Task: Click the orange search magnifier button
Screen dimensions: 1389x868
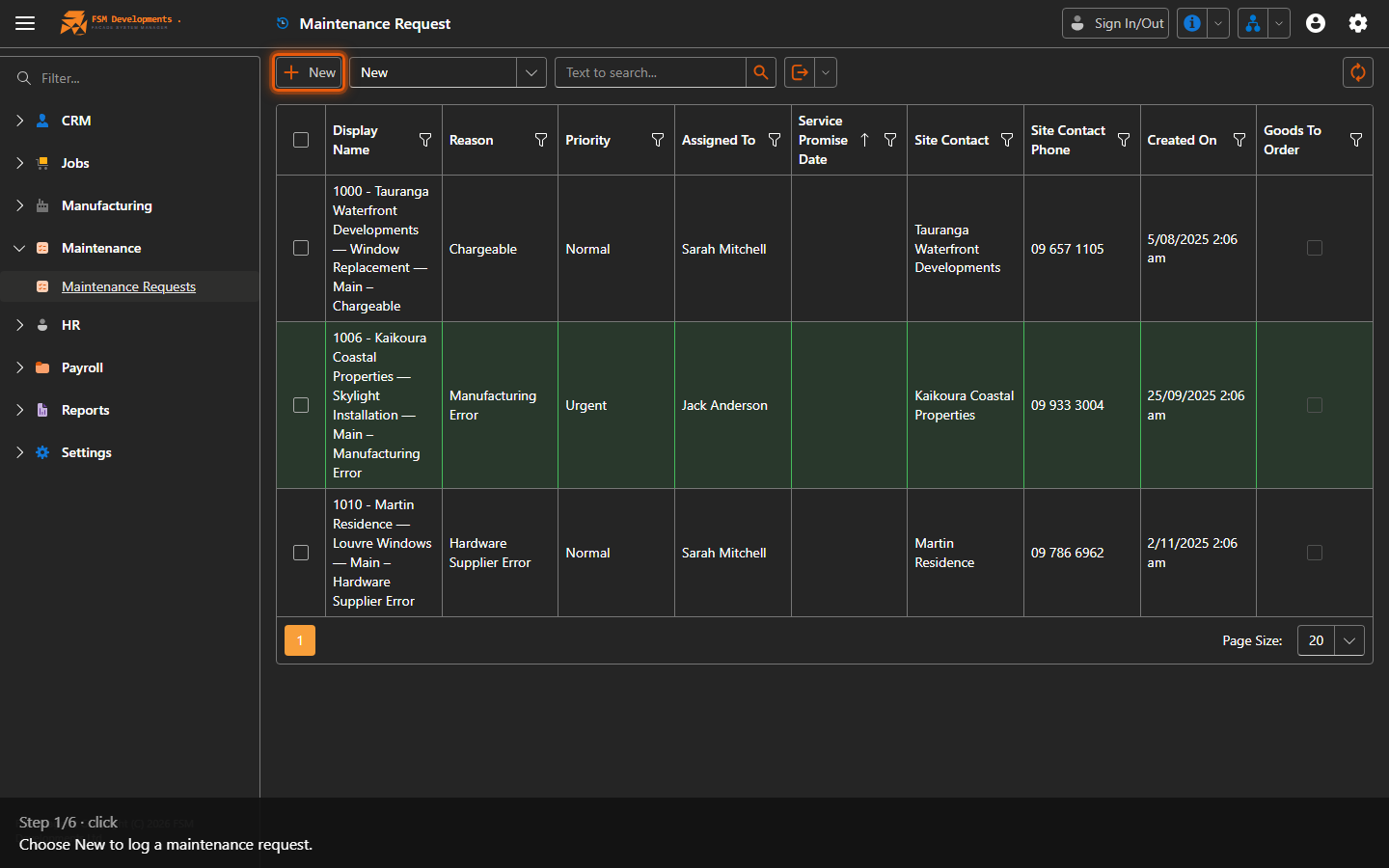Action: [x=761, y=72]
